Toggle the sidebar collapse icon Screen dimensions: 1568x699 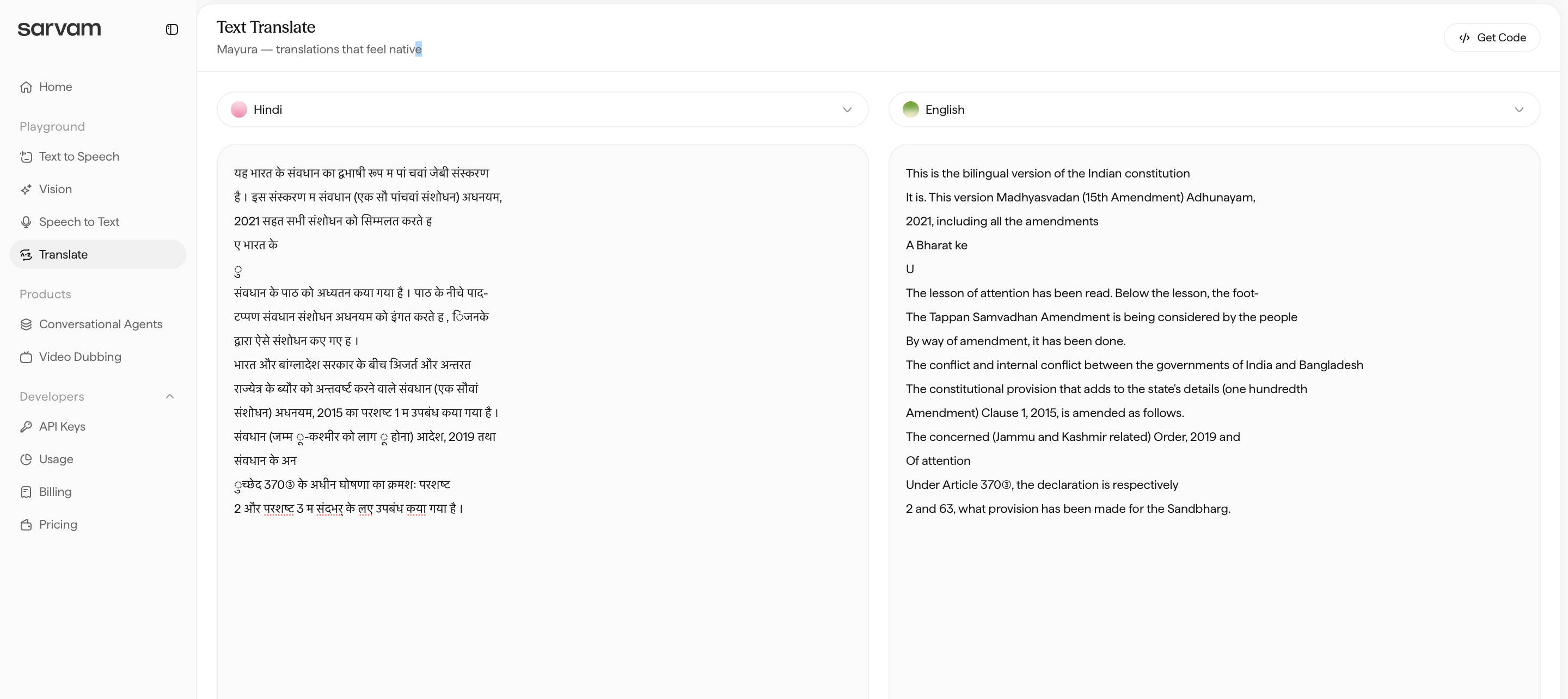pos(171,29)
